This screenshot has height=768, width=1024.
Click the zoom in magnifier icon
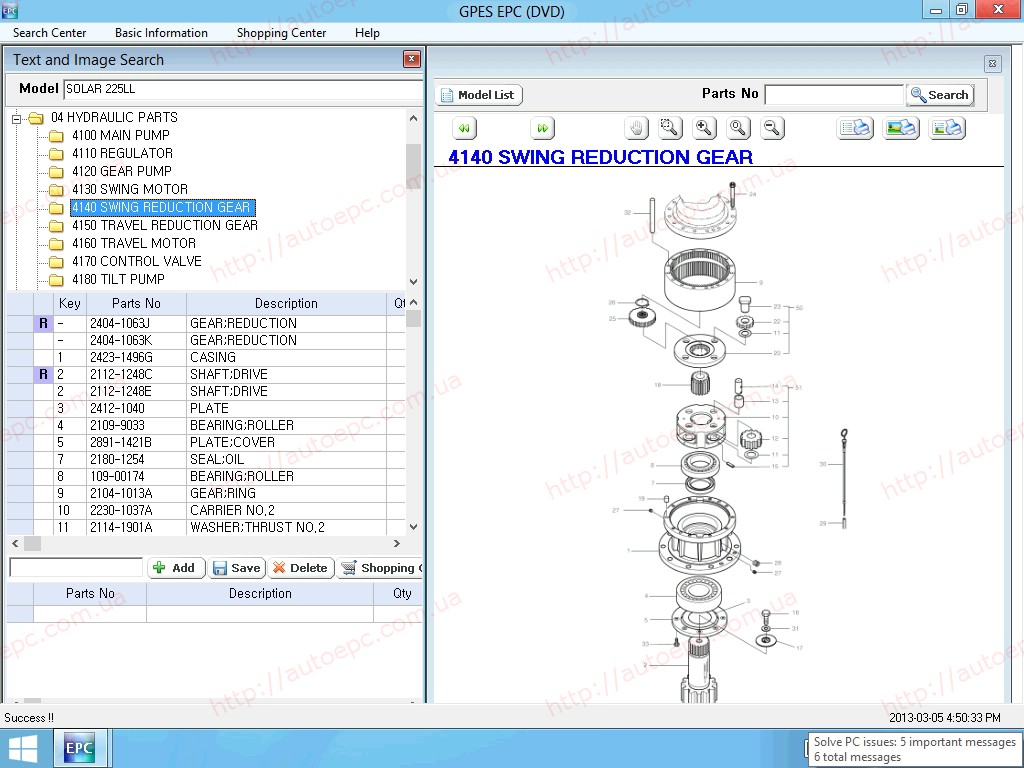pos(704,128)
